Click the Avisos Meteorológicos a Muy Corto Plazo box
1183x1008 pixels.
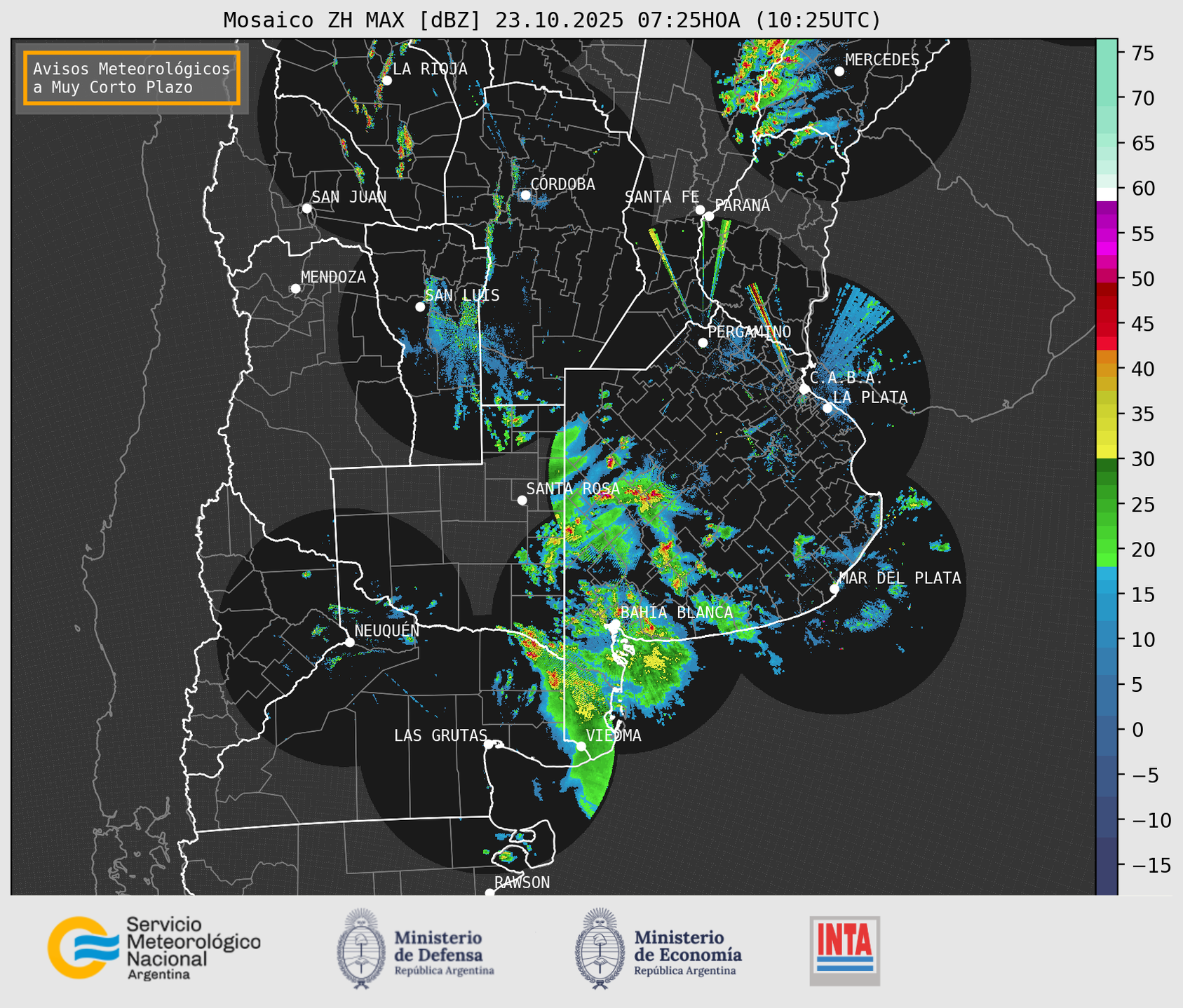point(132,78)
